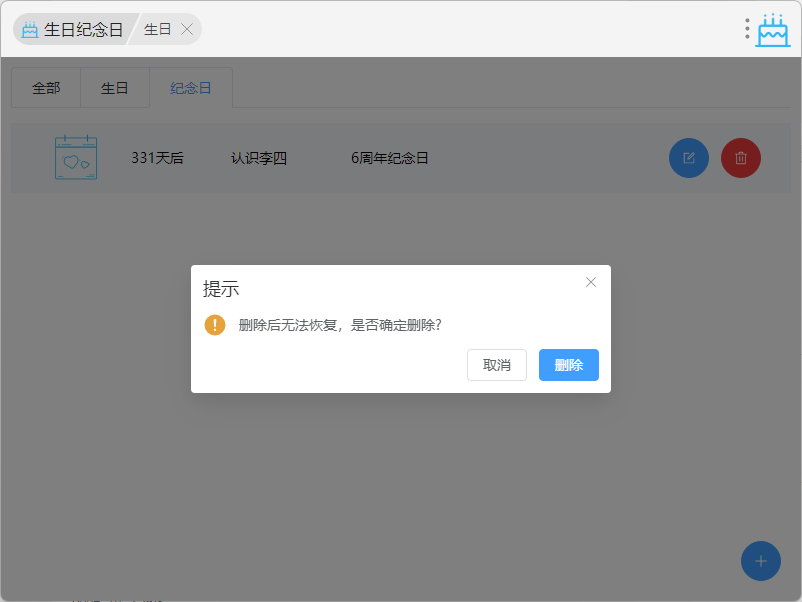Cancel deletion with the 取消 button
Screen dimensions: 802x602
pos(497,365)
